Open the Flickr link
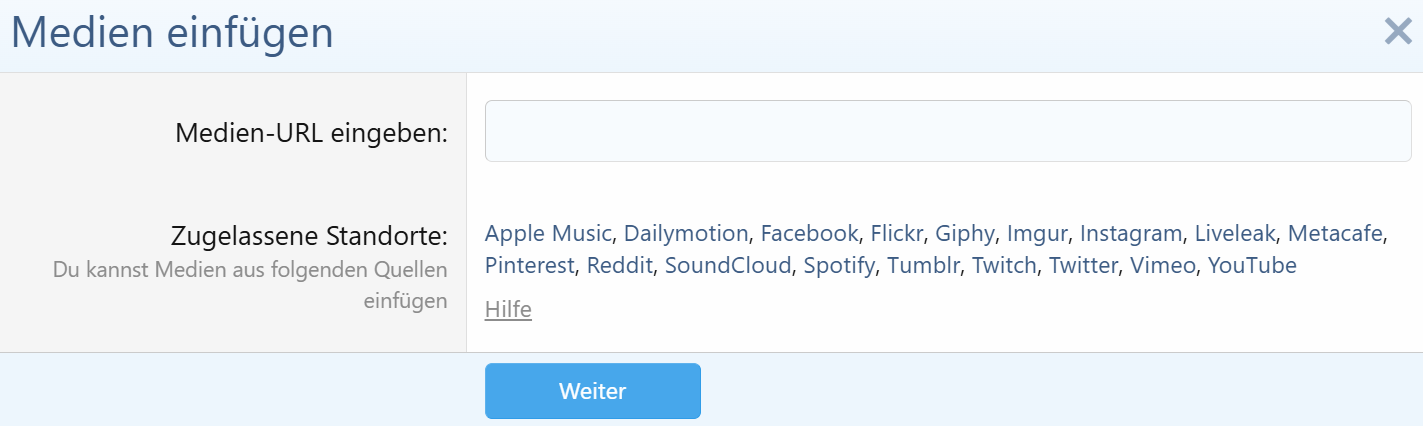 [896, 234]
